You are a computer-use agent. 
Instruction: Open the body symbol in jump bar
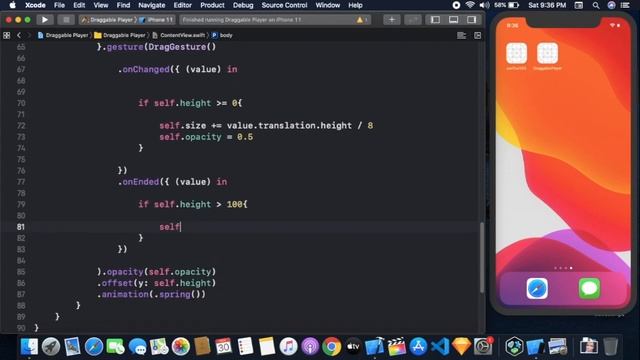click(x=222, y=36)
